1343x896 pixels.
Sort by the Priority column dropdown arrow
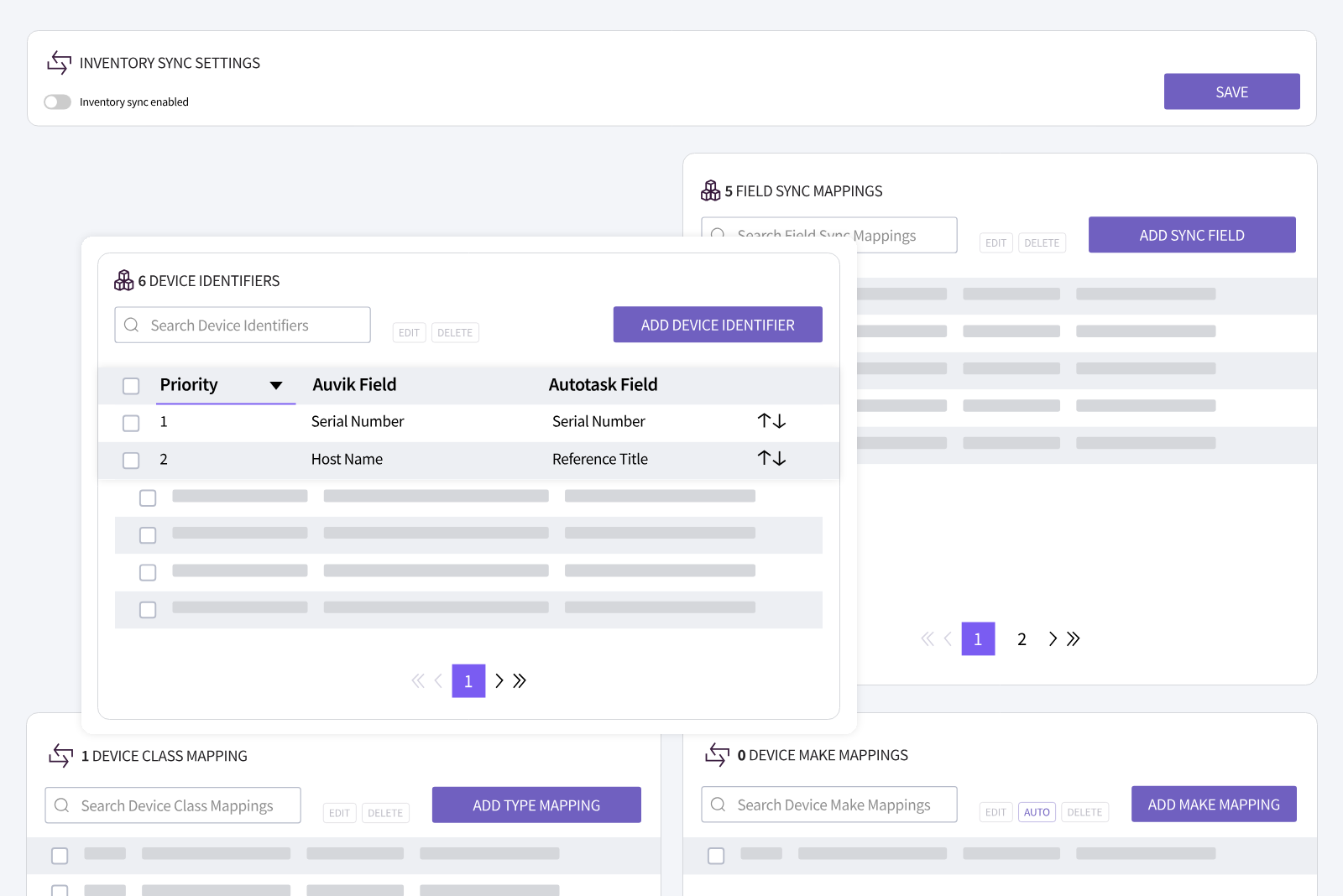[276, 386]
